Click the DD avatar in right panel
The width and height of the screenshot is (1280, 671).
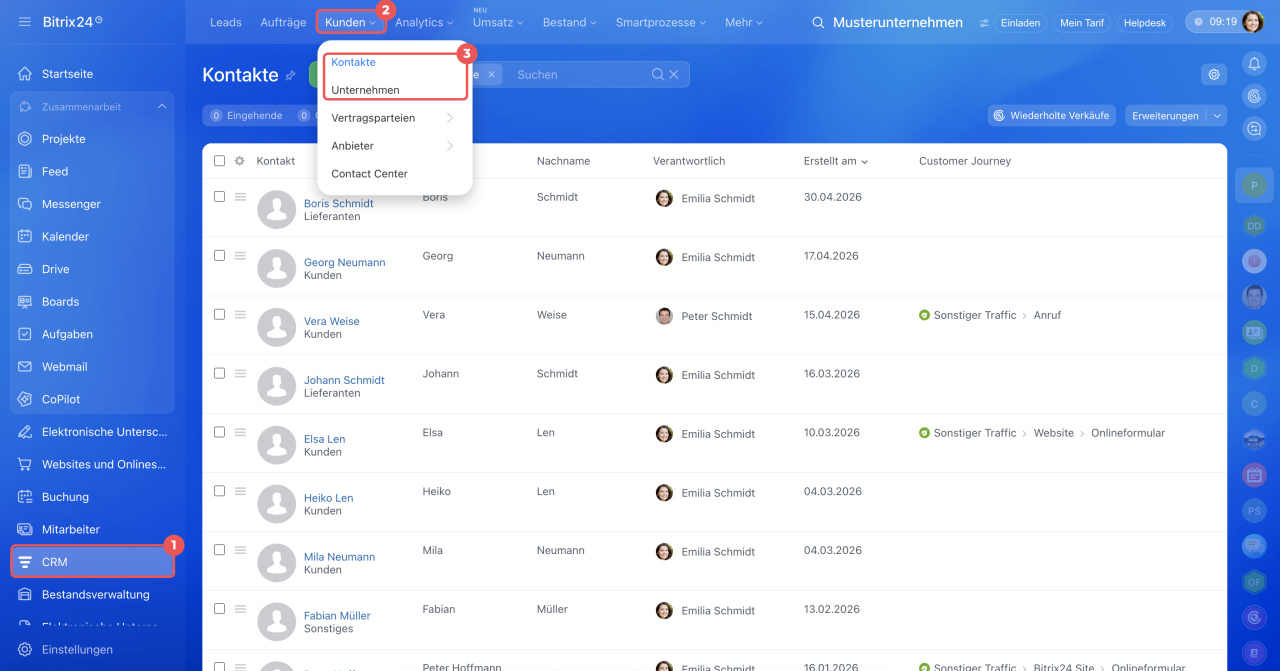[x=1254, y=226]
